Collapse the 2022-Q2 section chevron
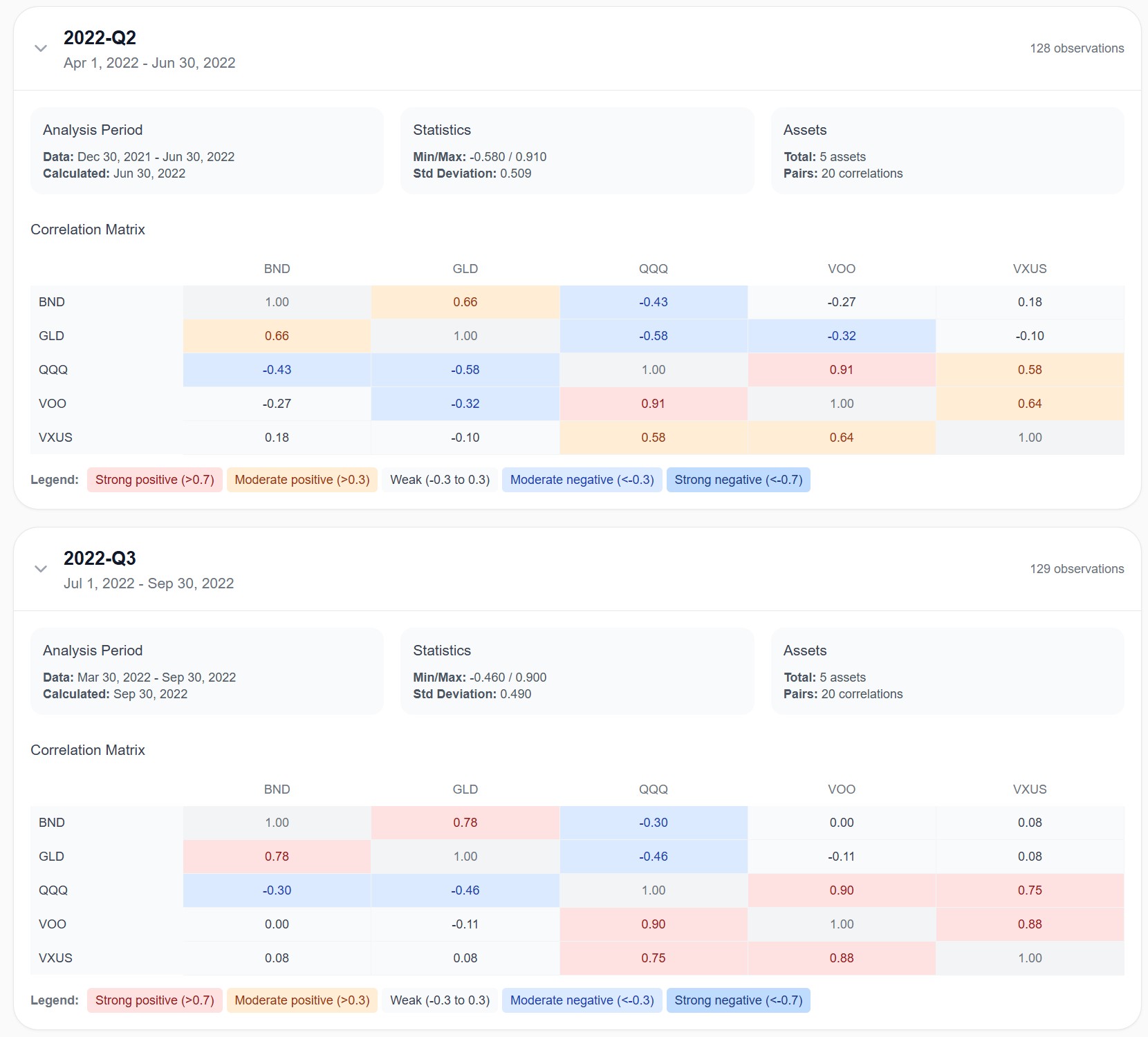The width and height of the screenshot is (1148, 1037). tap(41, 48)
